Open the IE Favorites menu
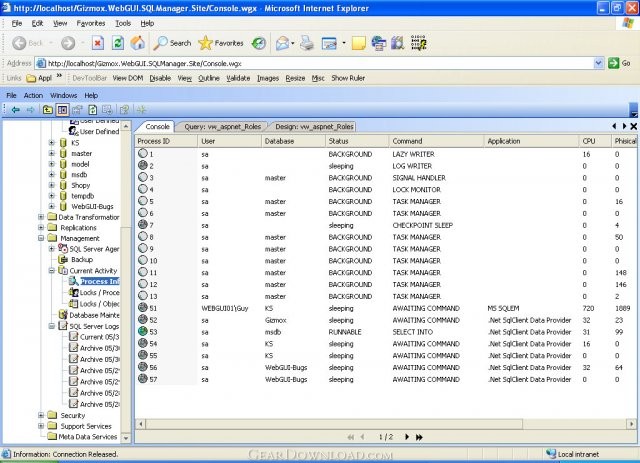The width and height of the screenshot is (640, 463). click(x=91, y=23)
